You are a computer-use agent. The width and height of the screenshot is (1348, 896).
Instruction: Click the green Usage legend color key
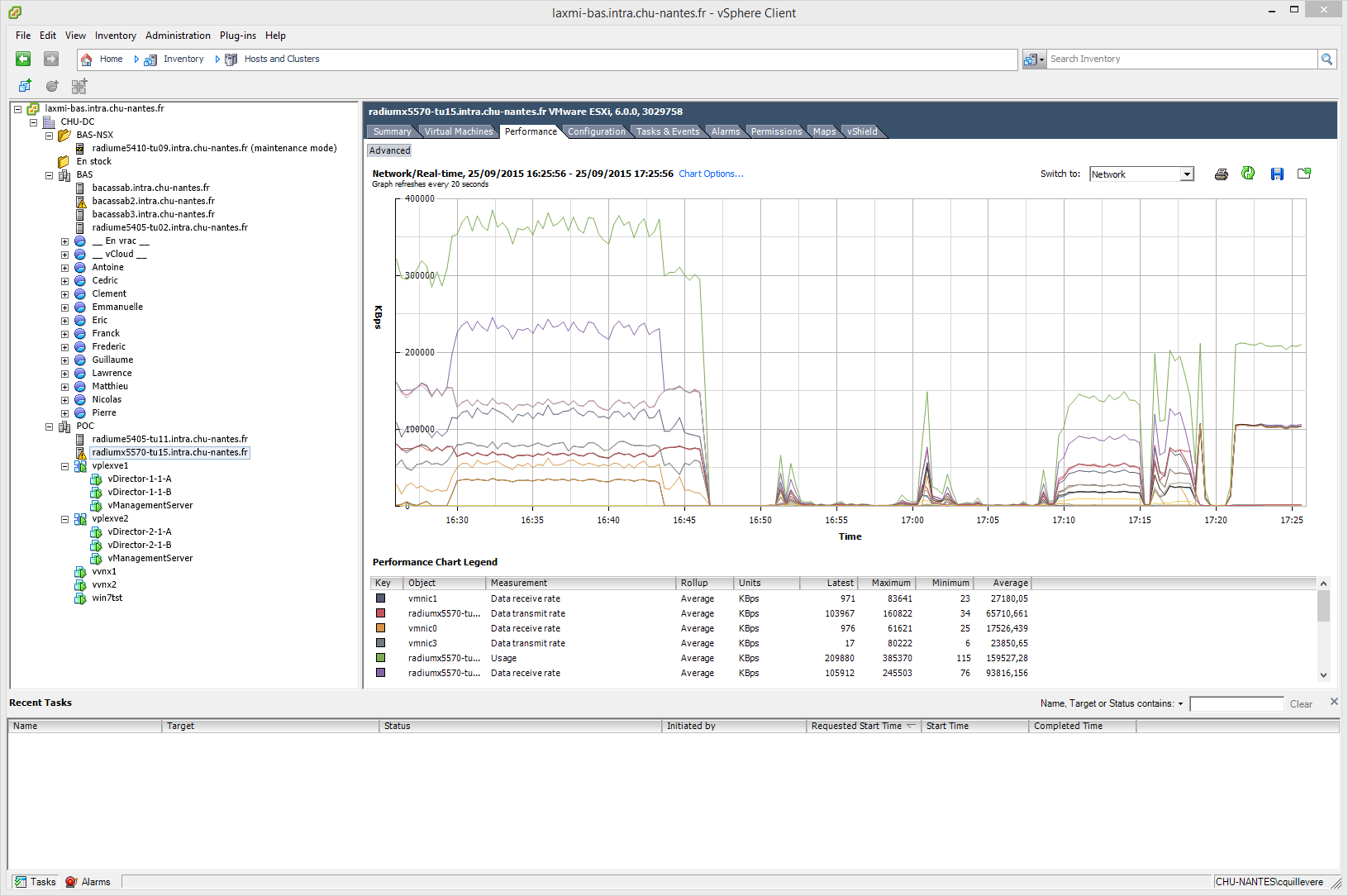[x=381, y=658]
